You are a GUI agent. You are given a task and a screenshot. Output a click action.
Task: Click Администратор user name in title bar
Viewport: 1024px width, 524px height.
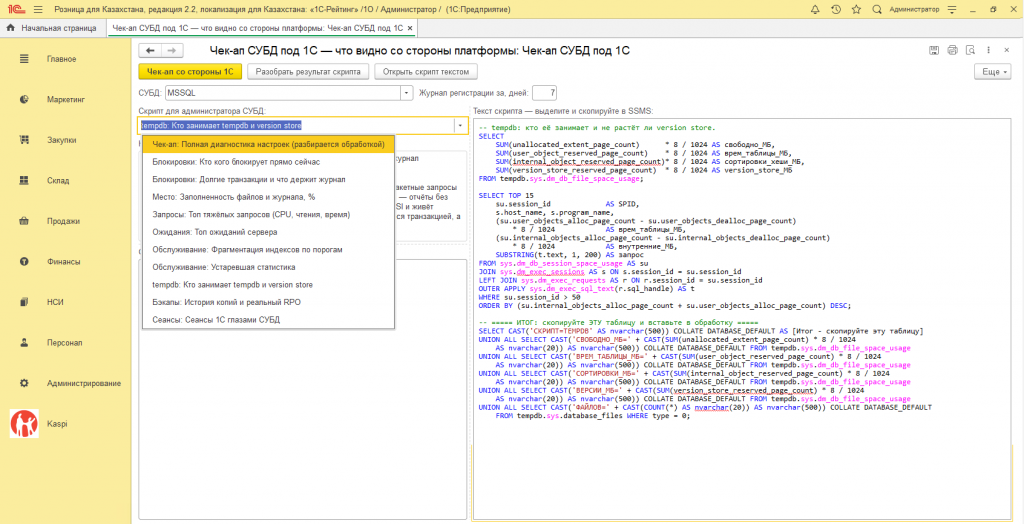914,10
